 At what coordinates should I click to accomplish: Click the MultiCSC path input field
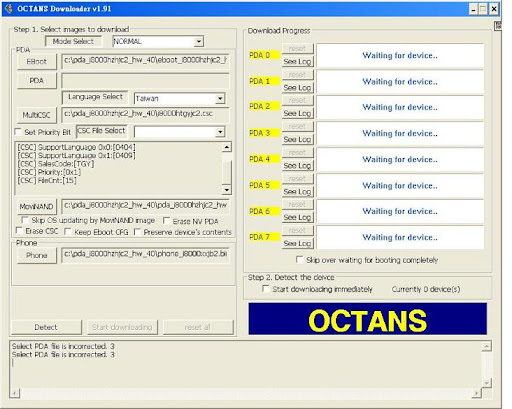[x=145, y=115]
